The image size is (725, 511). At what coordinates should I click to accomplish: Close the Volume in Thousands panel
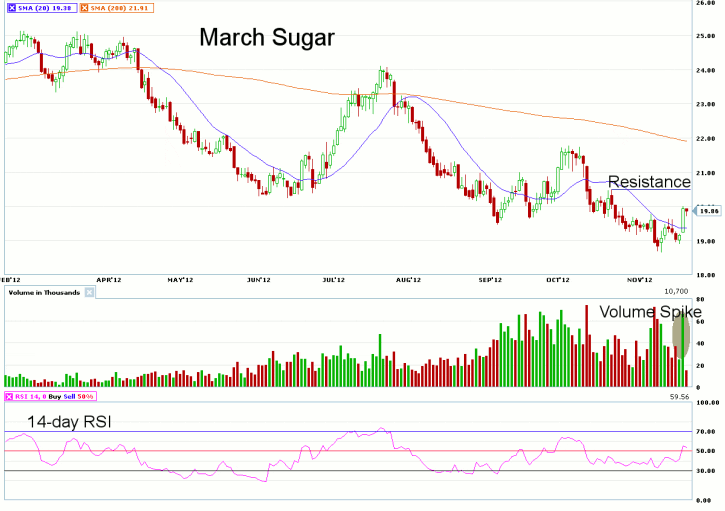pyautogui.click(x=87, y=292)
